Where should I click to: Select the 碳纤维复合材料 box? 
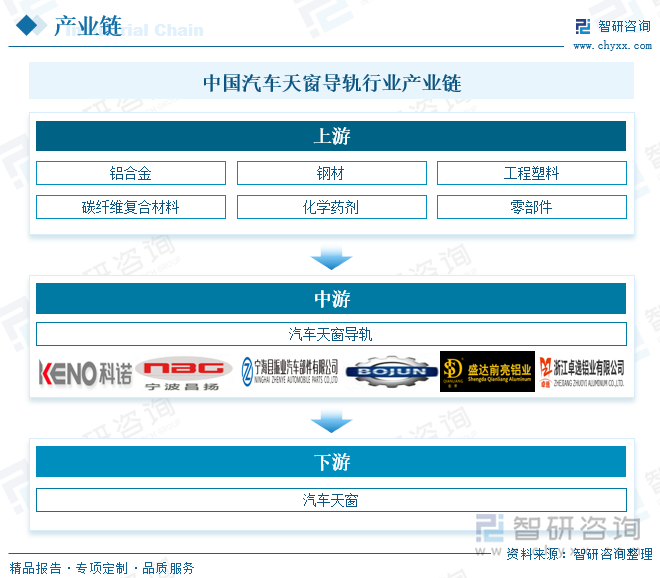point(131,207)
